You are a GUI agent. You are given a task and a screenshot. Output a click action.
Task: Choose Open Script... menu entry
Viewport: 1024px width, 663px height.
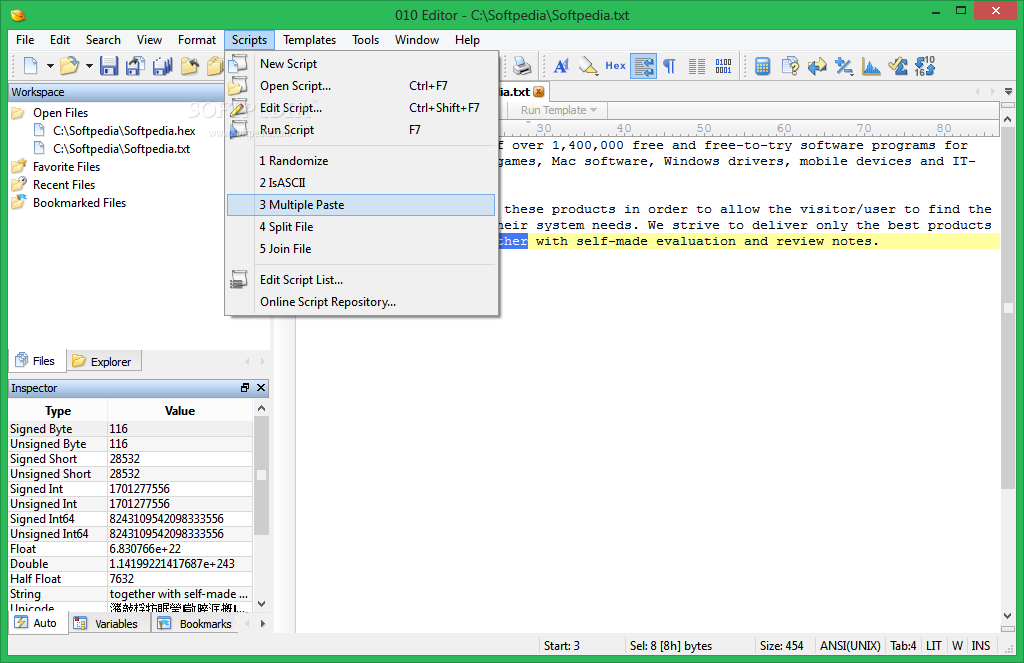[361, 86]
